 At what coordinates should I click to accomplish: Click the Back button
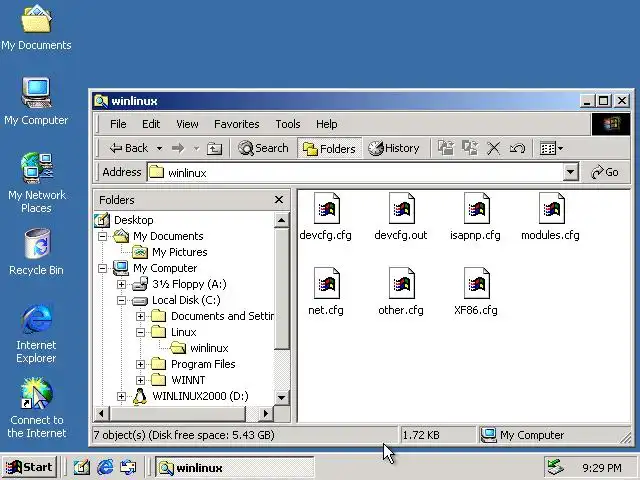click(129, 148)
